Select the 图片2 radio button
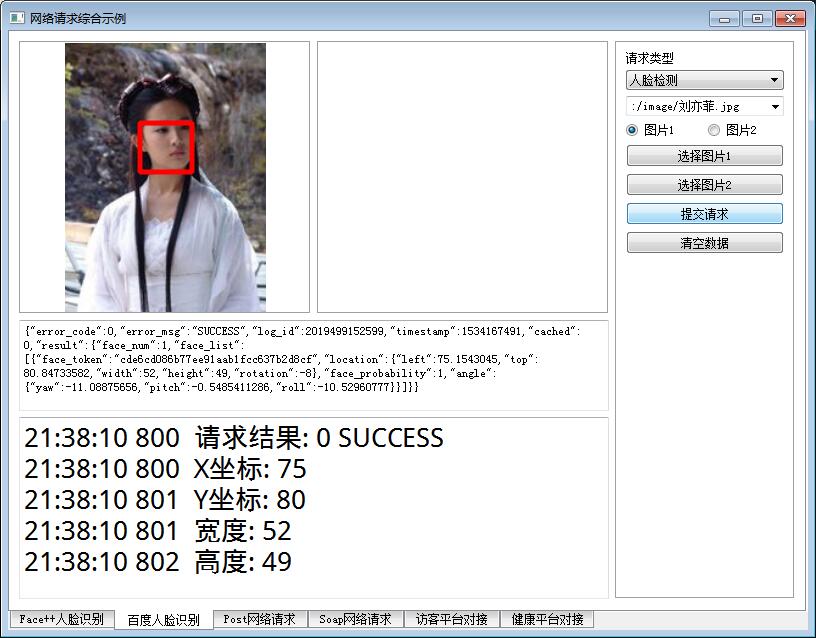816x638 pixels. tap(733, 130)
